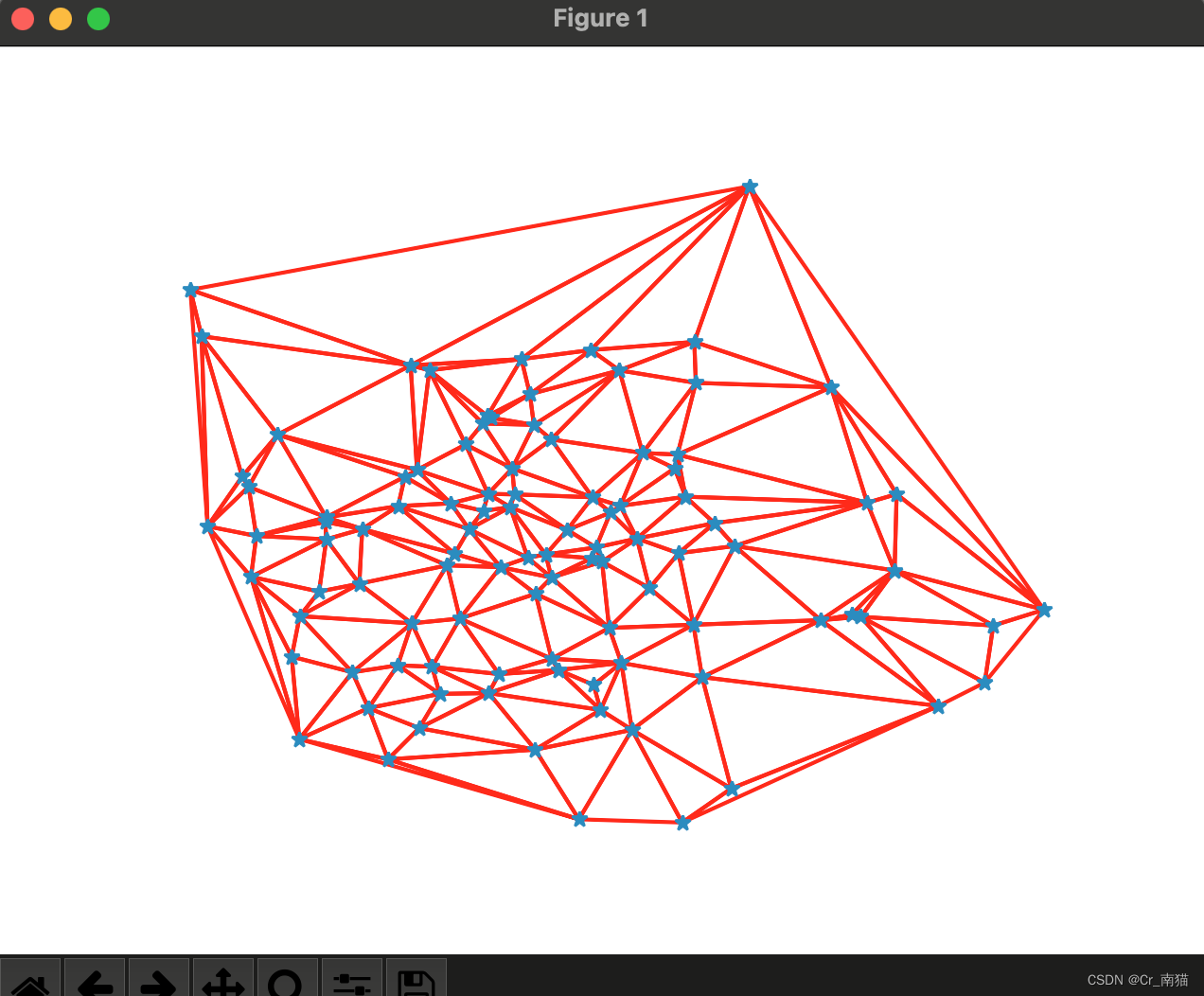Screen dimensions: 1204x996
Task: Click the topmost node of the network graph
Action: click(749, 187)
